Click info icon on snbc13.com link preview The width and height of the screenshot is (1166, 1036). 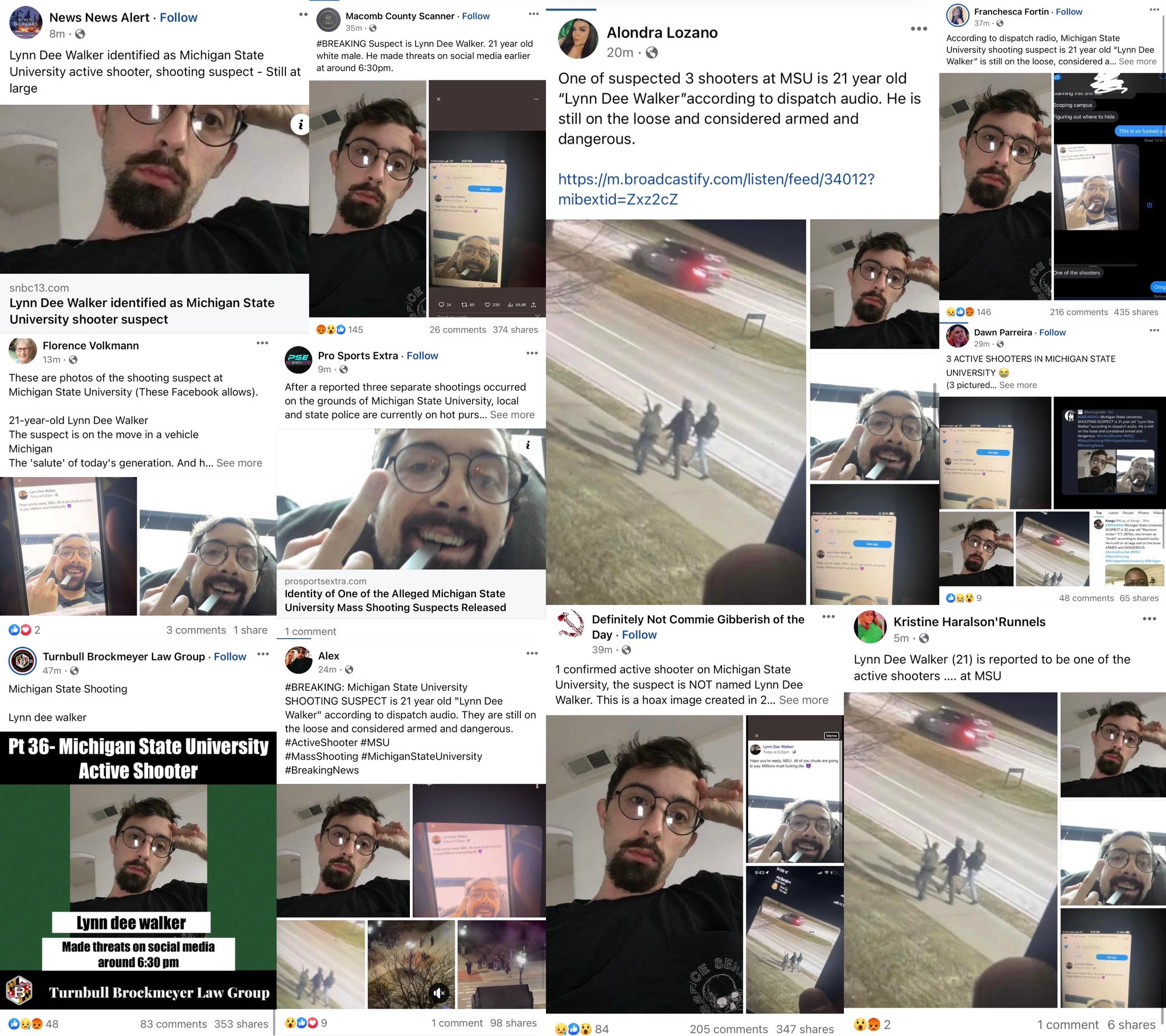point(300,124)
